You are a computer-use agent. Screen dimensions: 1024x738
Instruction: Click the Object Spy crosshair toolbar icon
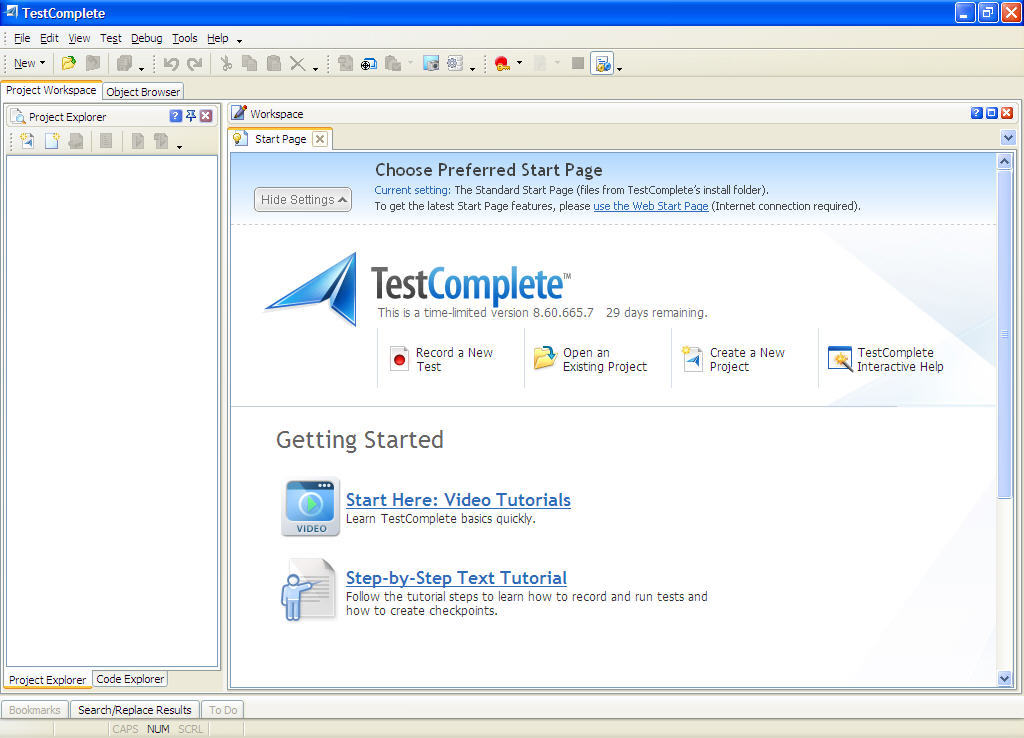(x=369, y=63)
